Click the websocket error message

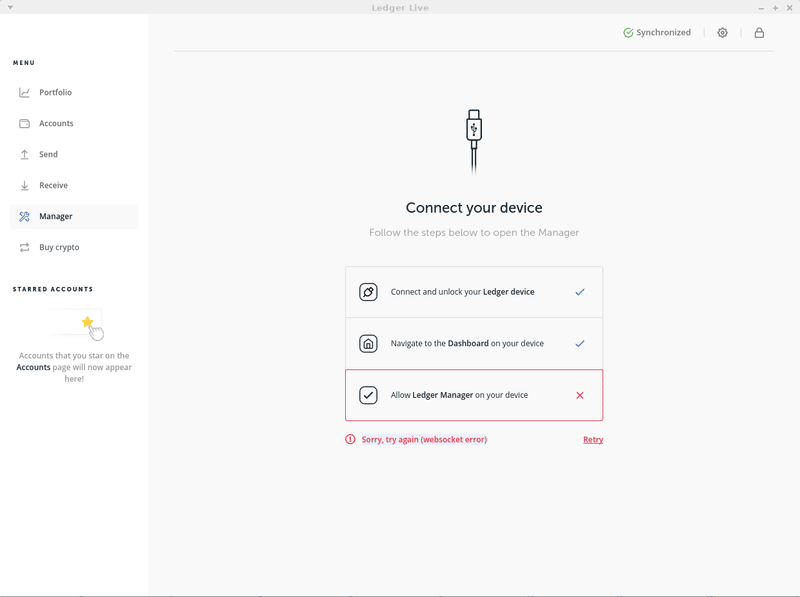tap(425, 439)
